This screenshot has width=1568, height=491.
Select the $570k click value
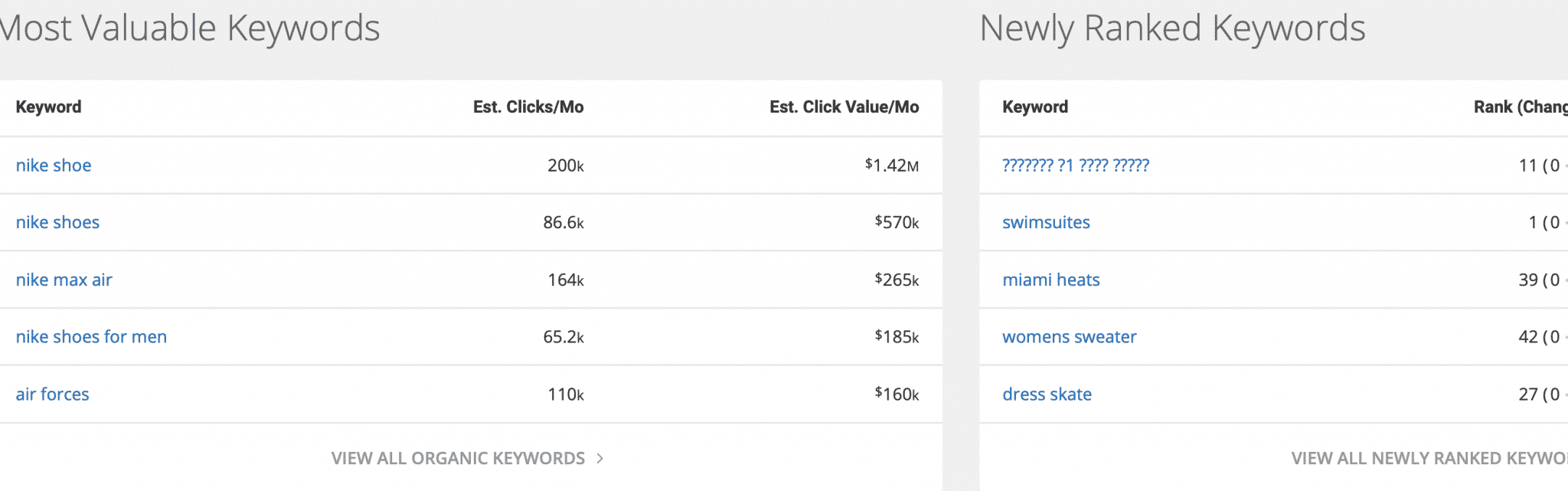897,222
